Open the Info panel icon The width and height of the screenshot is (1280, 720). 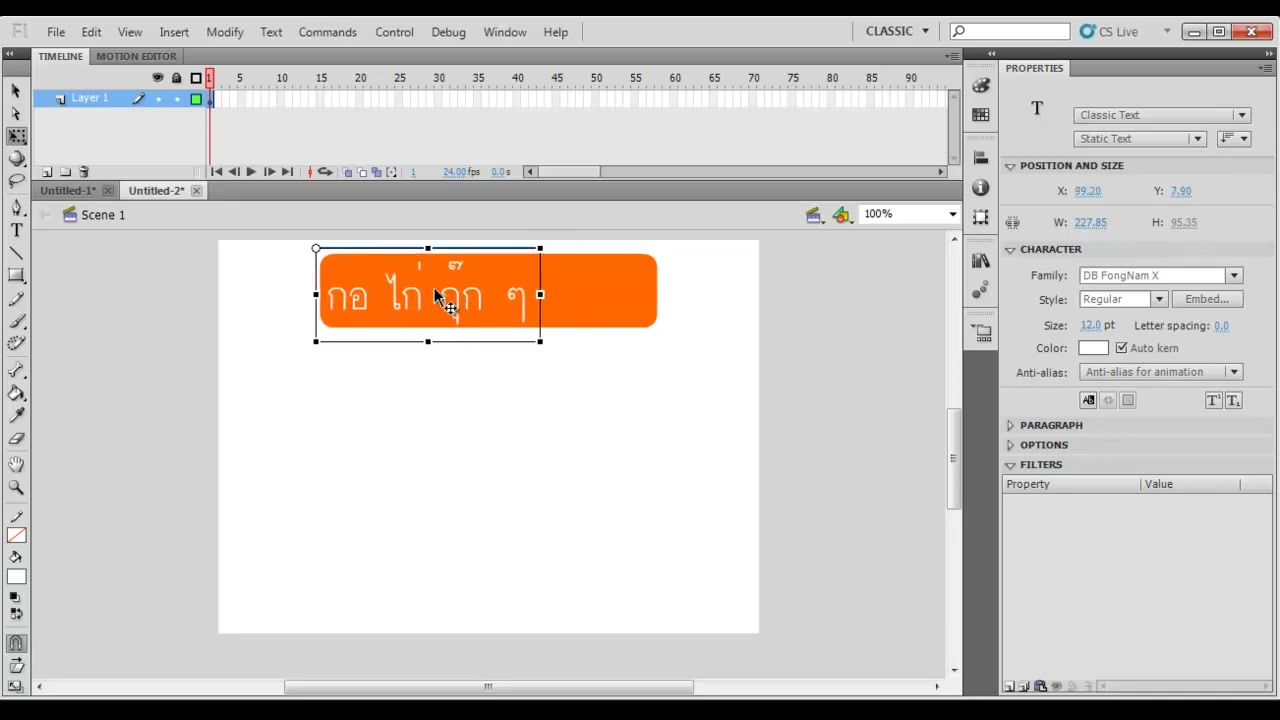click(981, 188)
